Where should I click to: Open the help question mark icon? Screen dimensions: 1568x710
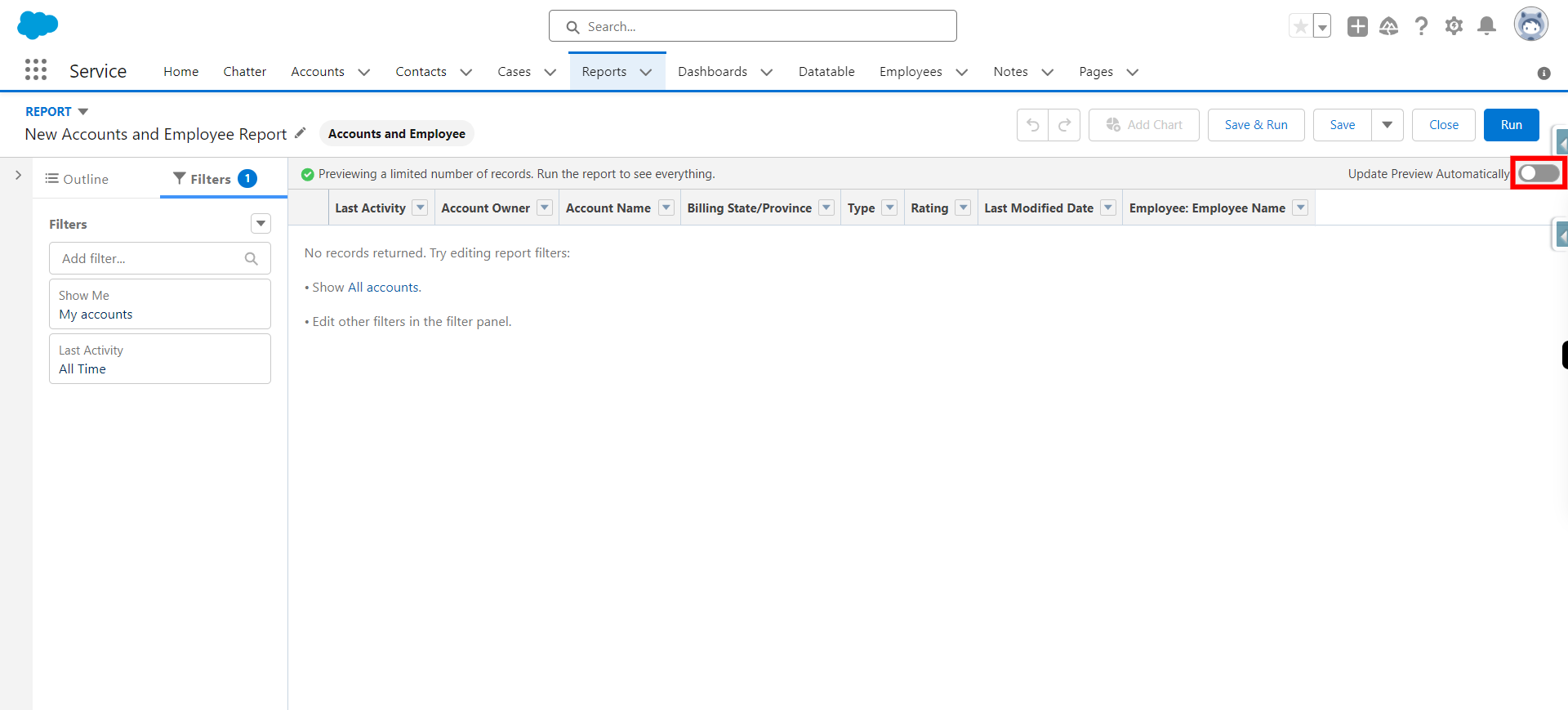(x=1421, y=26)
